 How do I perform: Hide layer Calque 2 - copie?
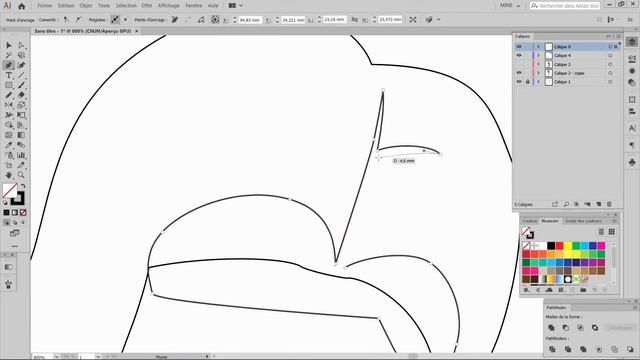click(x=519, y=73)
